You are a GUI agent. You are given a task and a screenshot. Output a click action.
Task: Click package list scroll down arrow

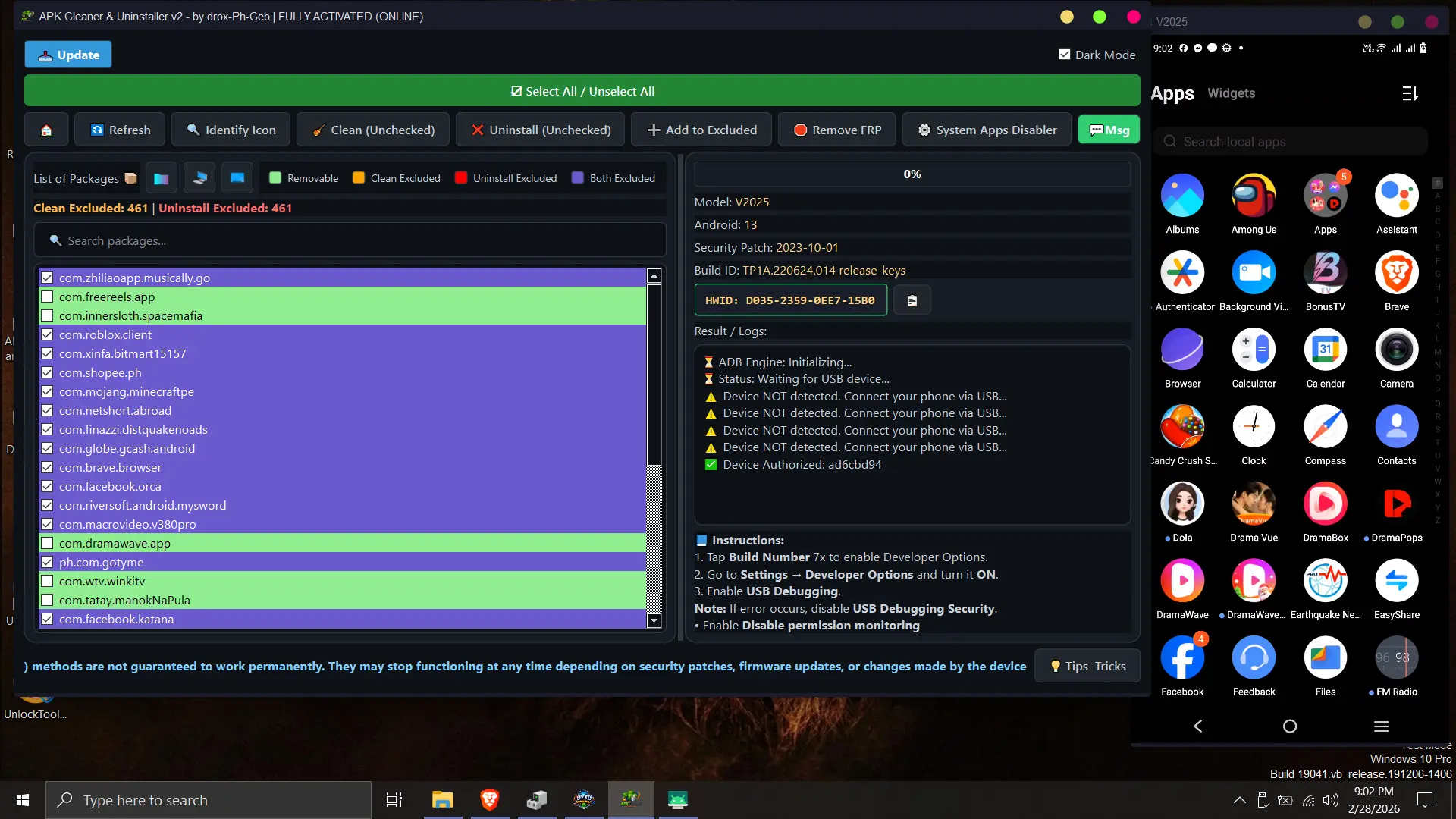click(654, 620)
